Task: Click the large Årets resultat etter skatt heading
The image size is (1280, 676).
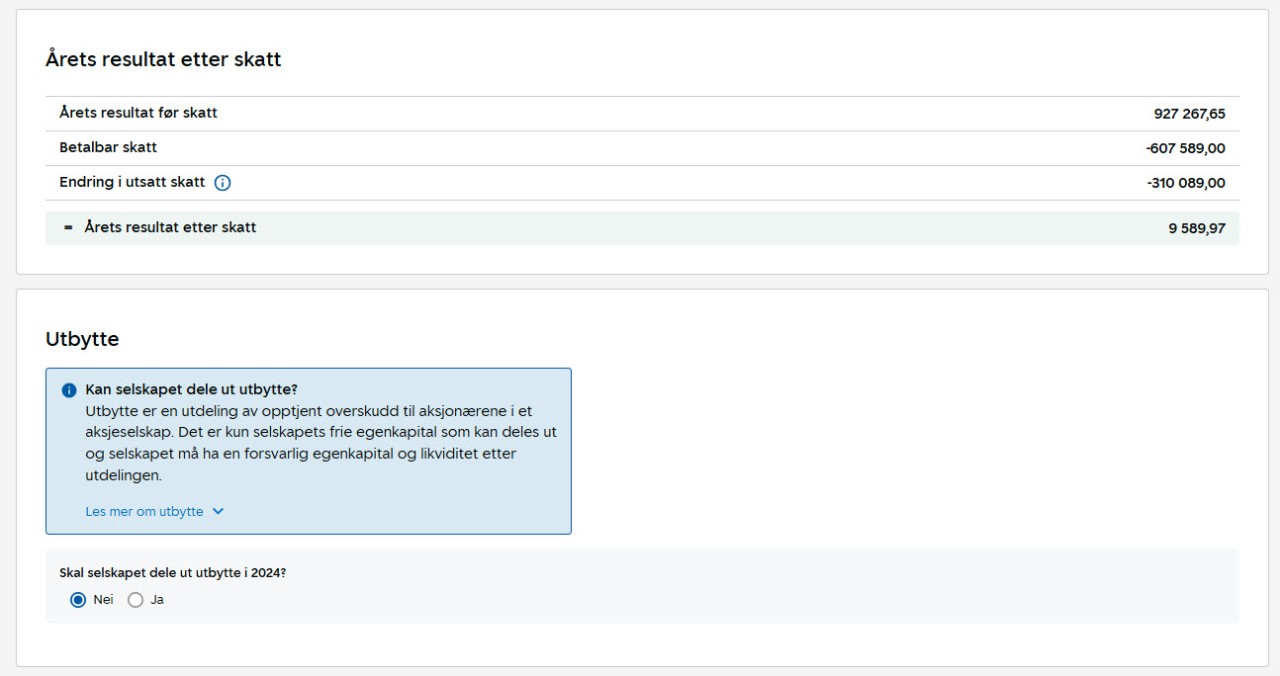Action: coord(163,60)
